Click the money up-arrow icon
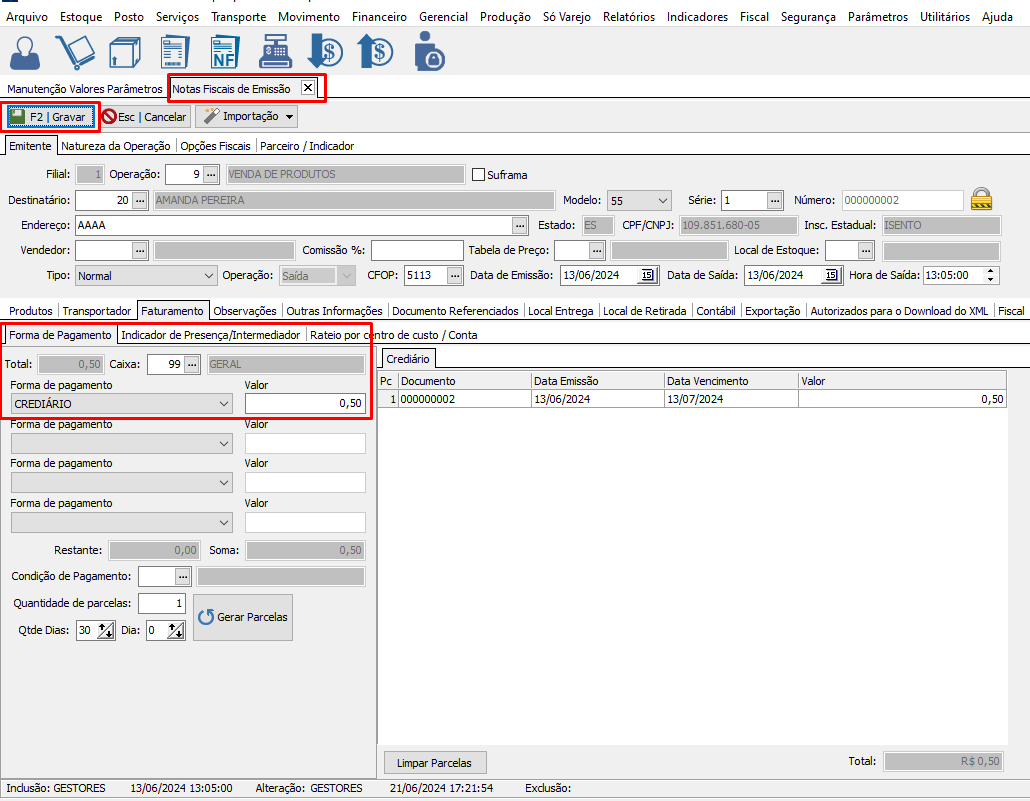 point(376,51)
